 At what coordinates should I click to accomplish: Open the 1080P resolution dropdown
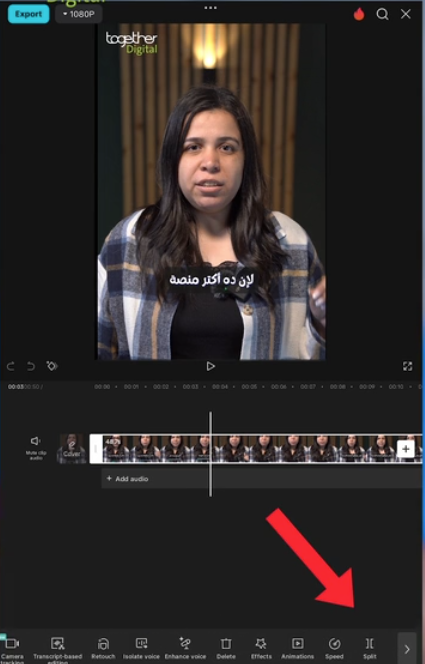click(x=79, y=14)
